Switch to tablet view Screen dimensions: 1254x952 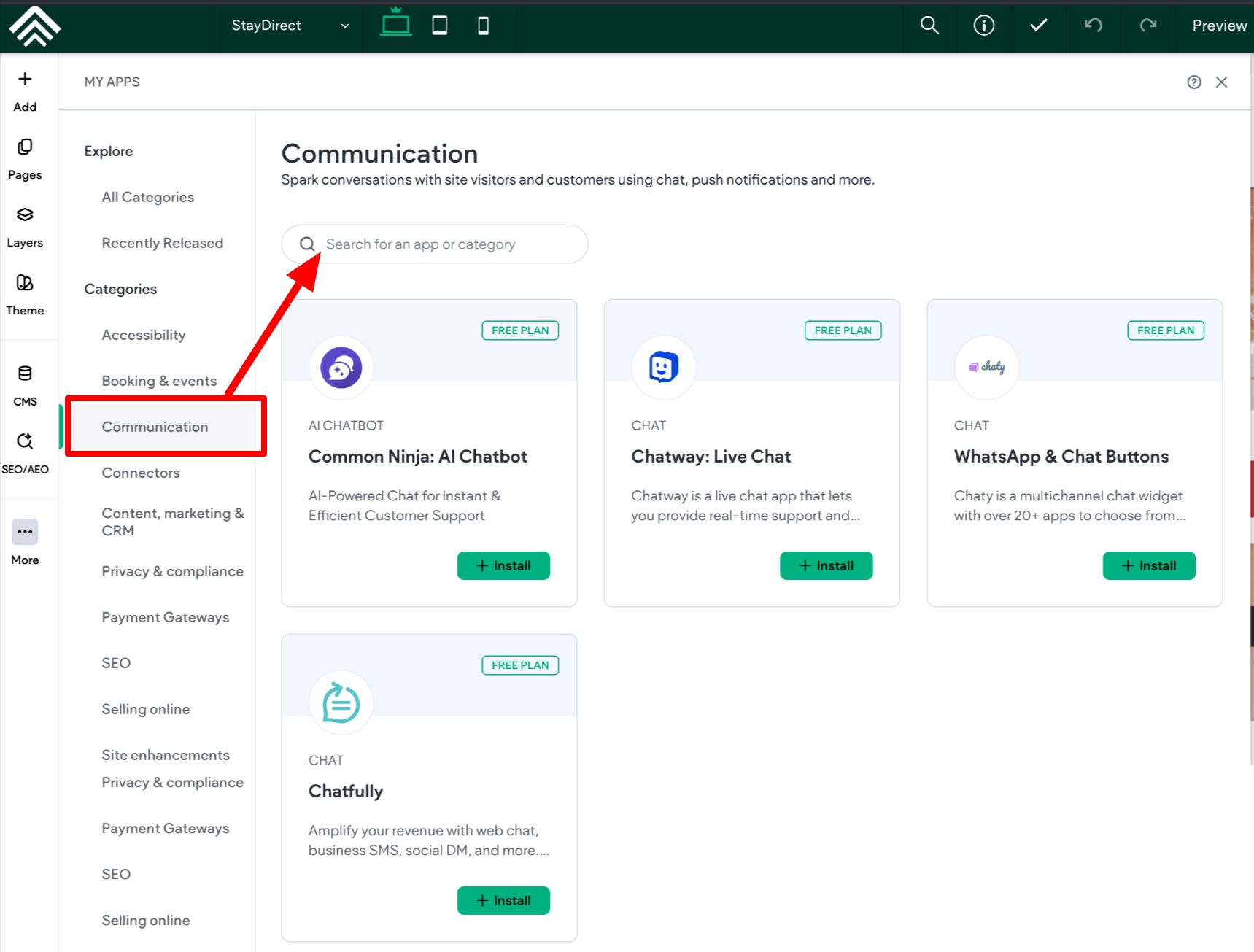pos(440,26)
